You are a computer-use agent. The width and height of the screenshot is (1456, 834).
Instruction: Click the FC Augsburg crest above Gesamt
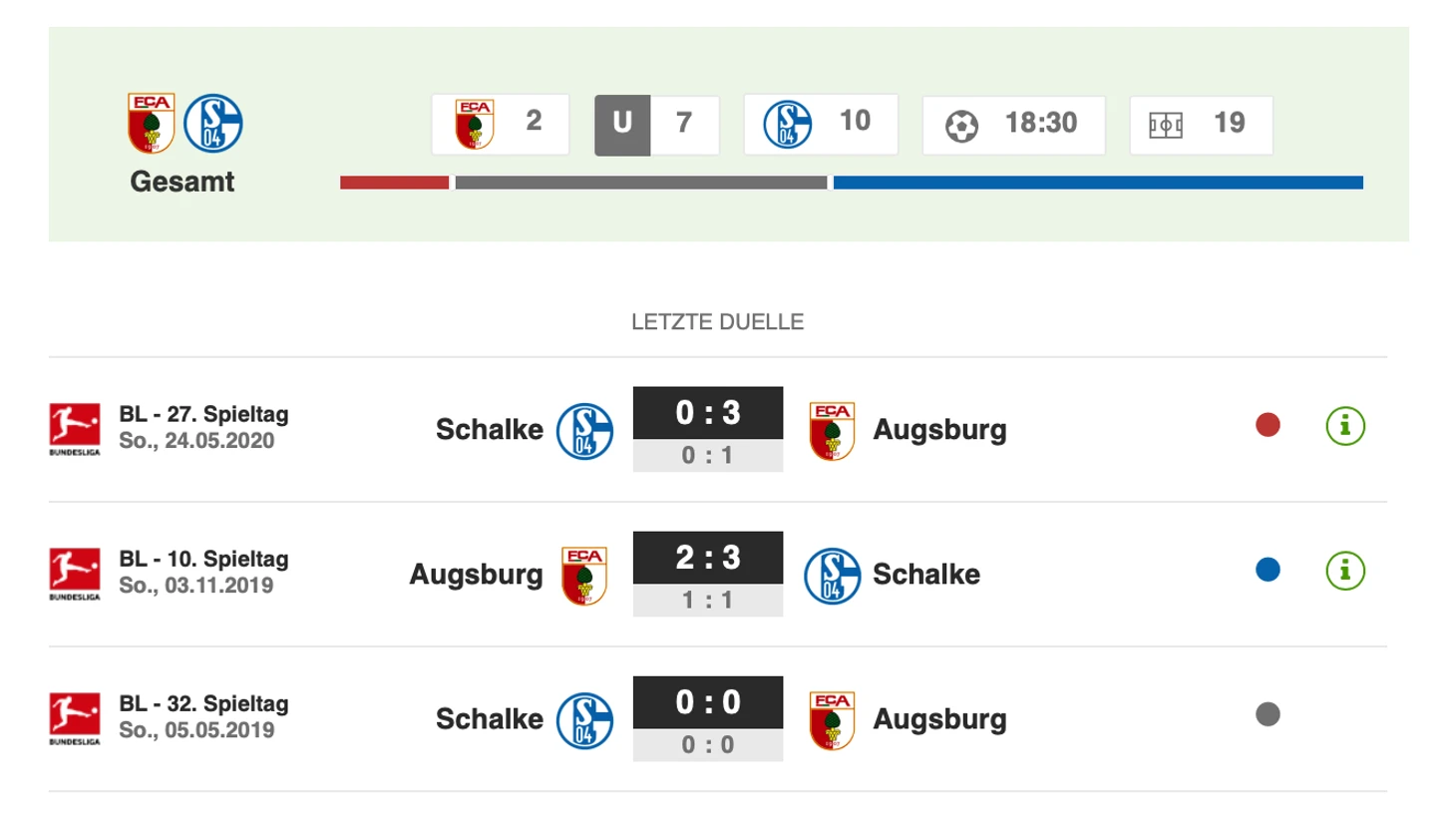pos(152,123)
